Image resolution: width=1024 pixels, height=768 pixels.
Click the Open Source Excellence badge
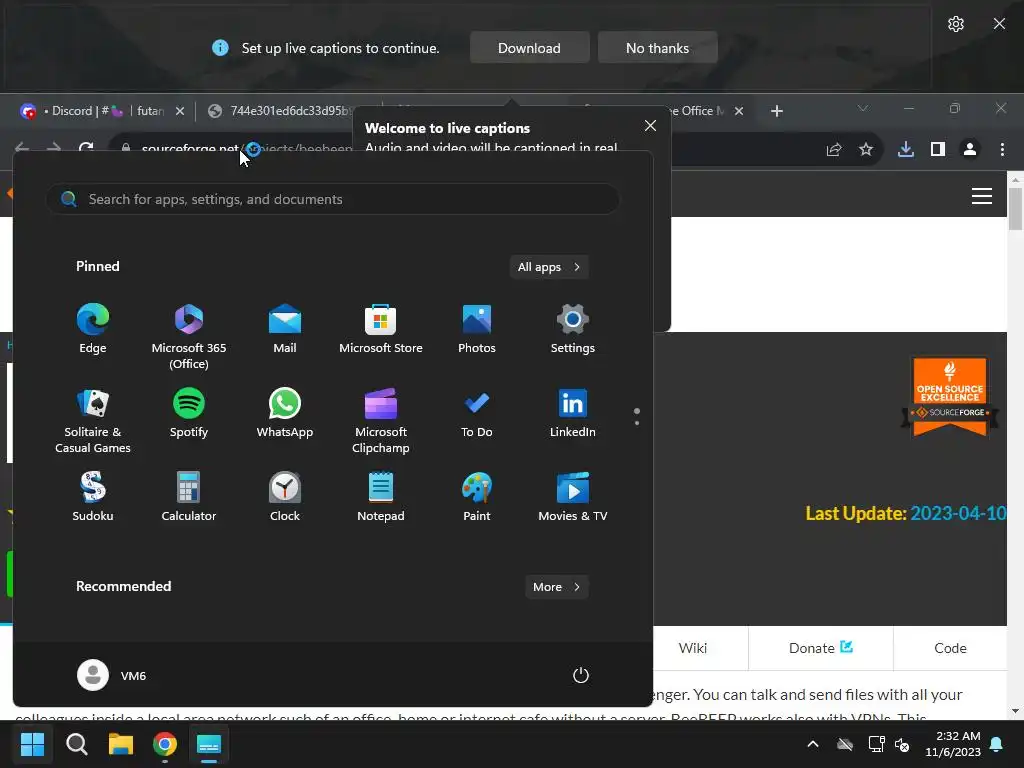click(x=950, y=396)
